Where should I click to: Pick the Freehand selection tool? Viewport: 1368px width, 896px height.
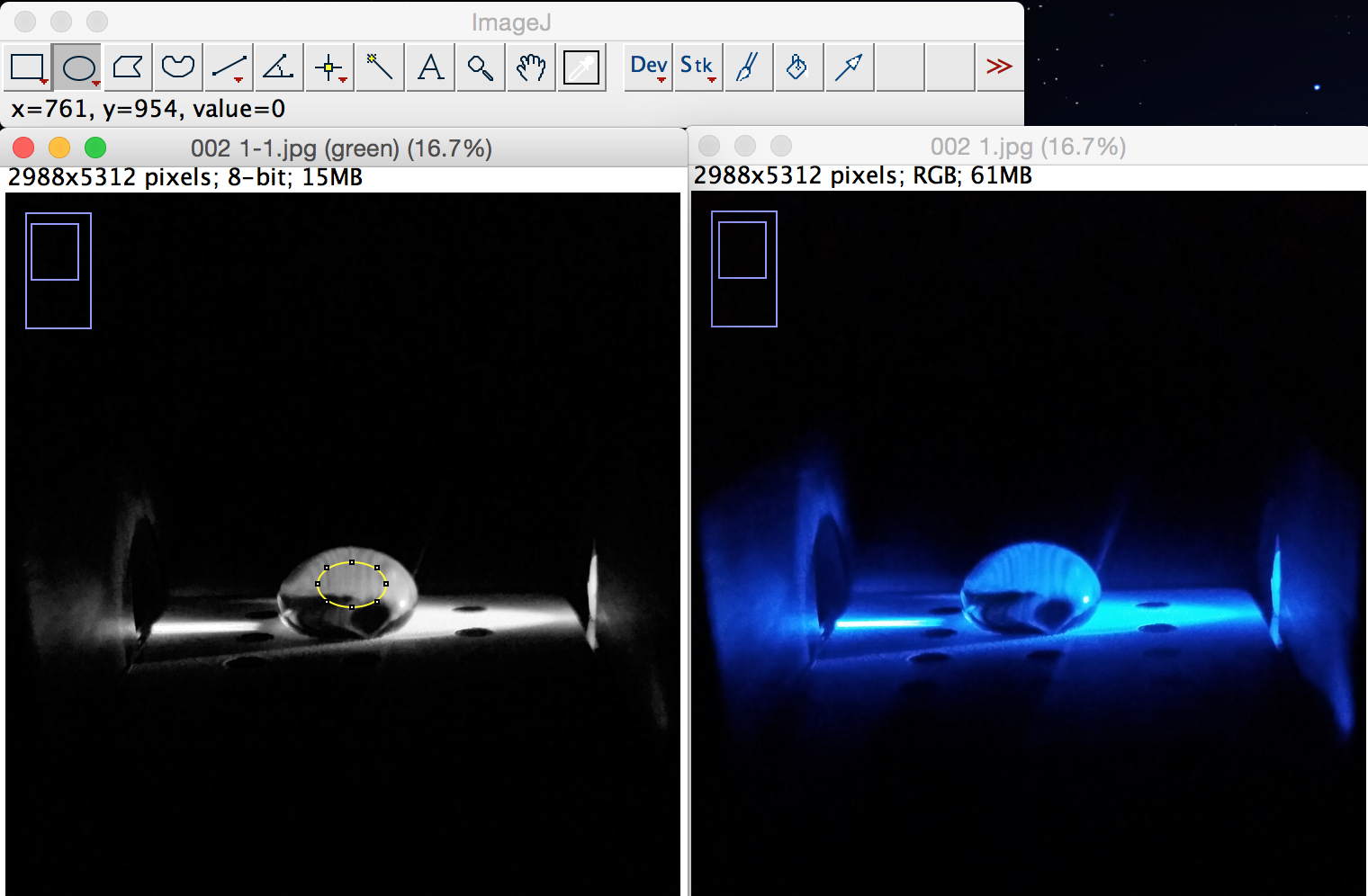click(x=178, y=67)
